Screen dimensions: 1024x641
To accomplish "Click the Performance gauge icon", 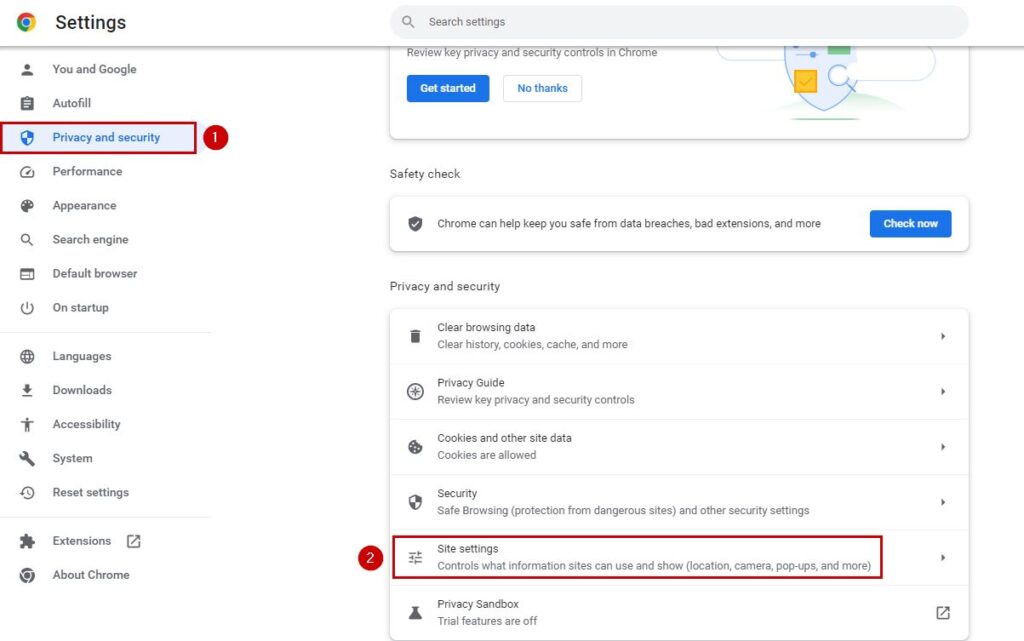I will [27, 172].
